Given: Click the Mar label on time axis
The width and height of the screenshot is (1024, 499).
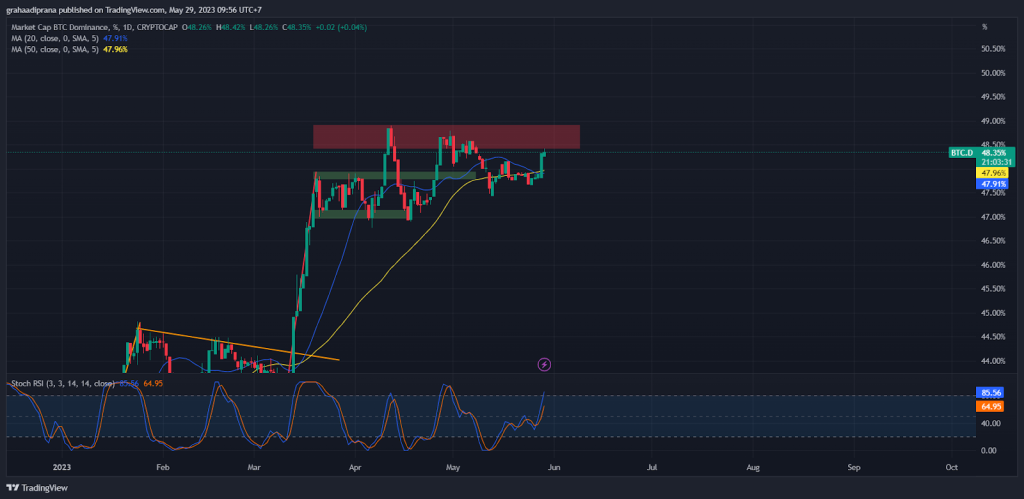Looking at the screenshot, I should click(255, 468).
